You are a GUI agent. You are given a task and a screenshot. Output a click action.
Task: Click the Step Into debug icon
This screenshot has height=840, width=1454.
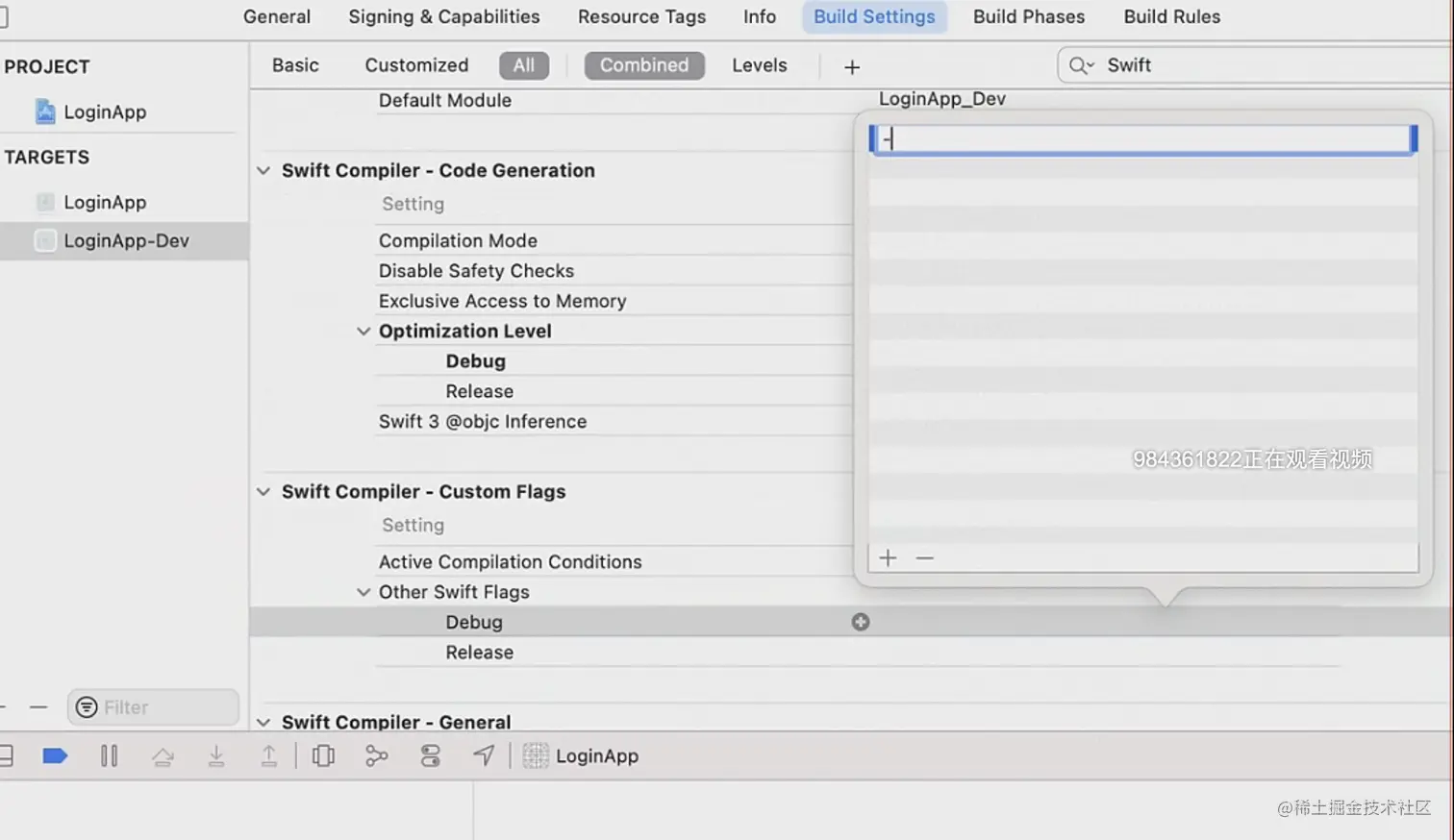click(x=216, y=756)
